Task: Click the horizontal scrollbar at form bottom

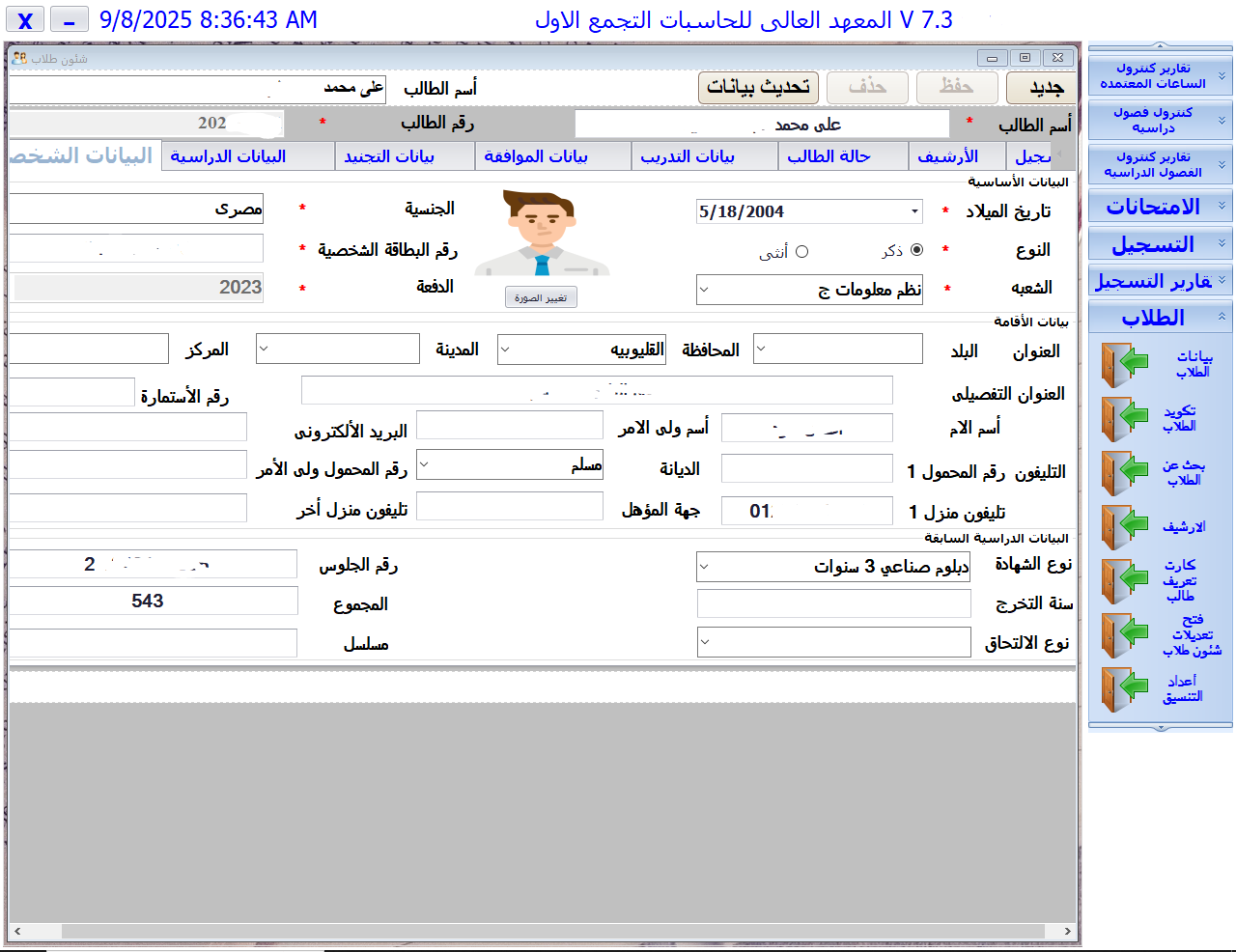Action: [542, 932]
